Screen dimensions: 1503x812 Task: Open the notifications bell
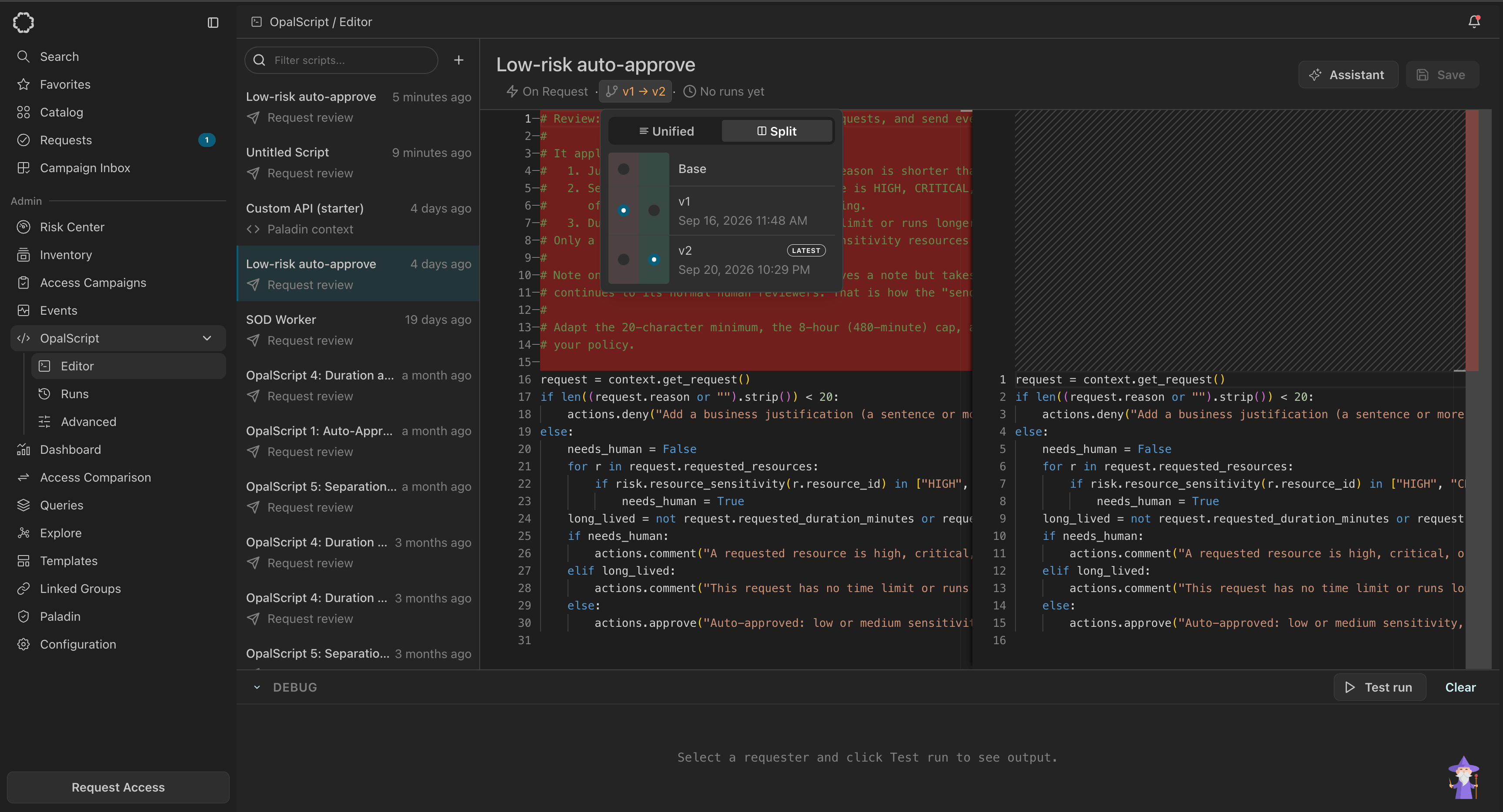(1474, 22)
